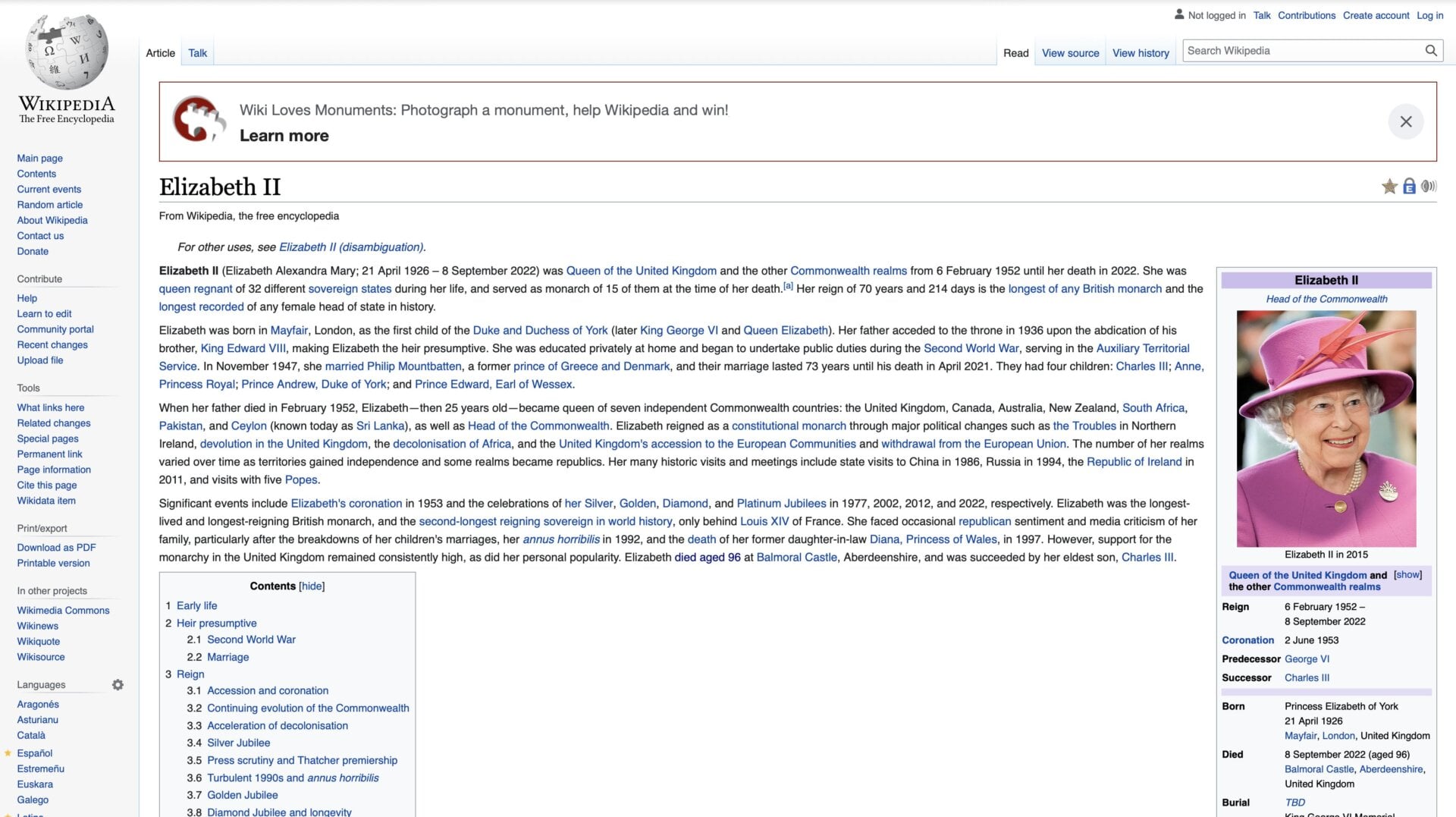Follow the Charles III successor link
The width and height of the screenshot is (1456, 817).
[1307, 677]
